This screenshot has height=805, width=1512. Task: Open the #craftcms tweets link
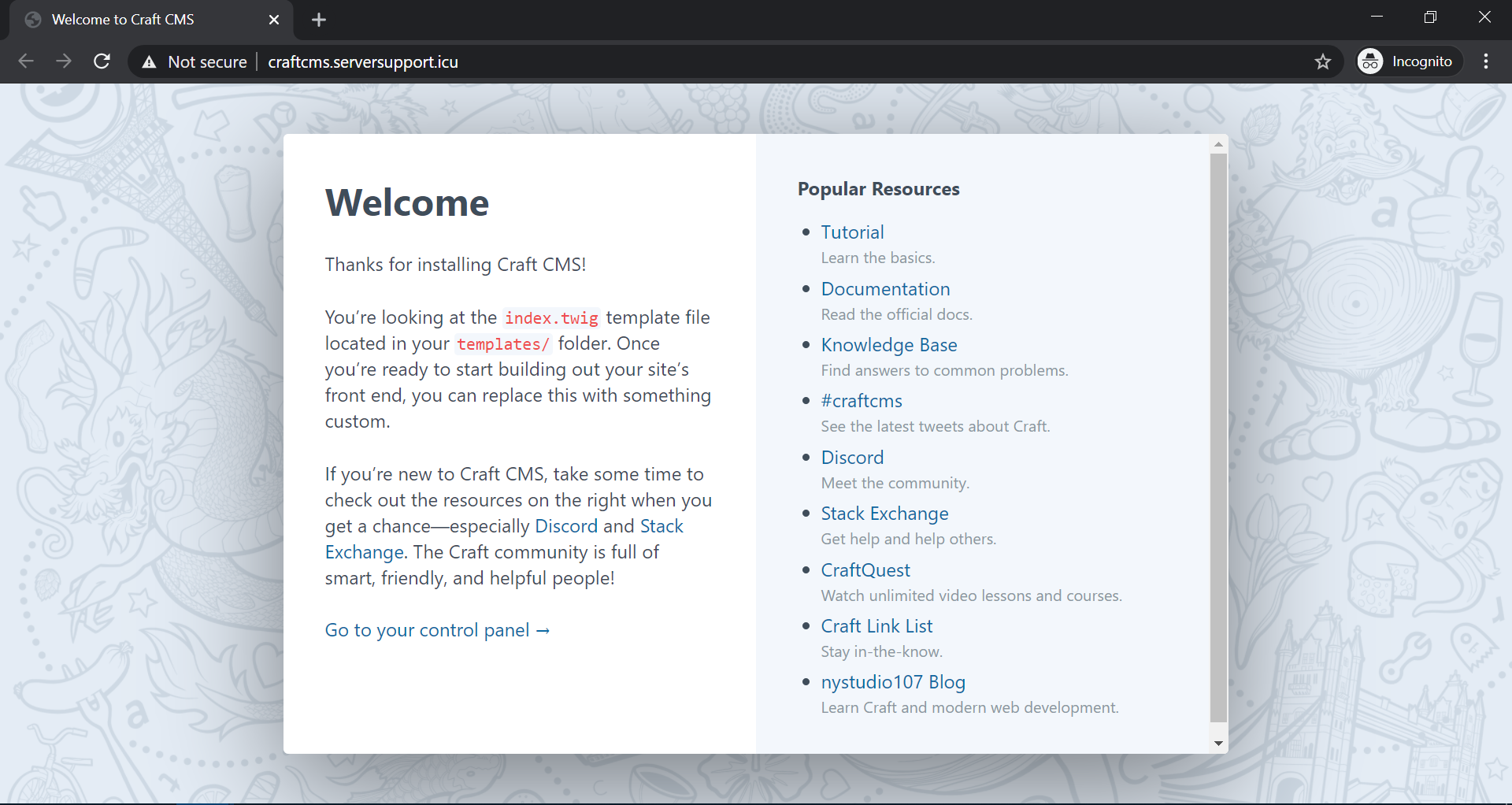(862, 401)
